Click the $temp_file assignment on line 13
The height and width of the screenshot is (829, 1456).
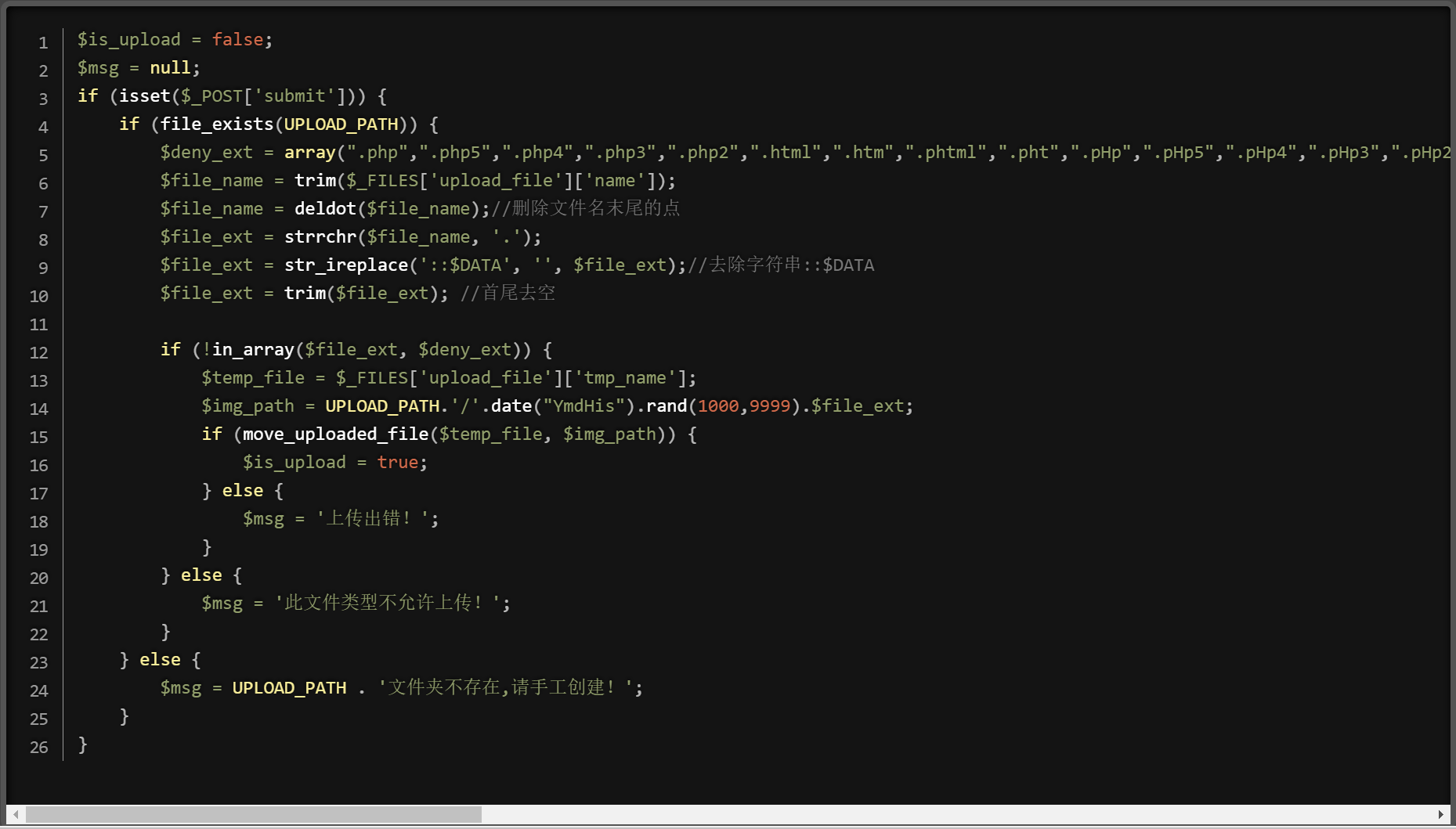click(252, 377)
